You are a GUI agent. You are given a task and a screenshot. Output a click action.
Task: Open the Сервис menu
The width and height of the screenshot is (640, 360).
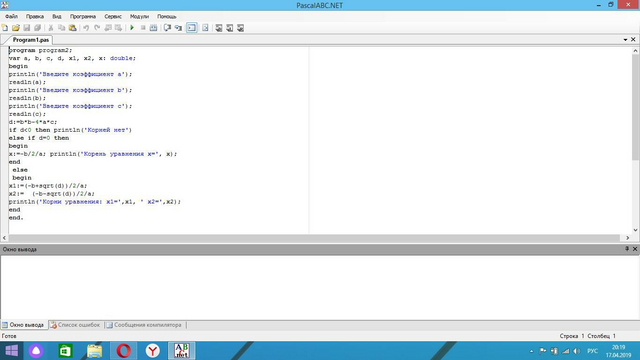113,16
